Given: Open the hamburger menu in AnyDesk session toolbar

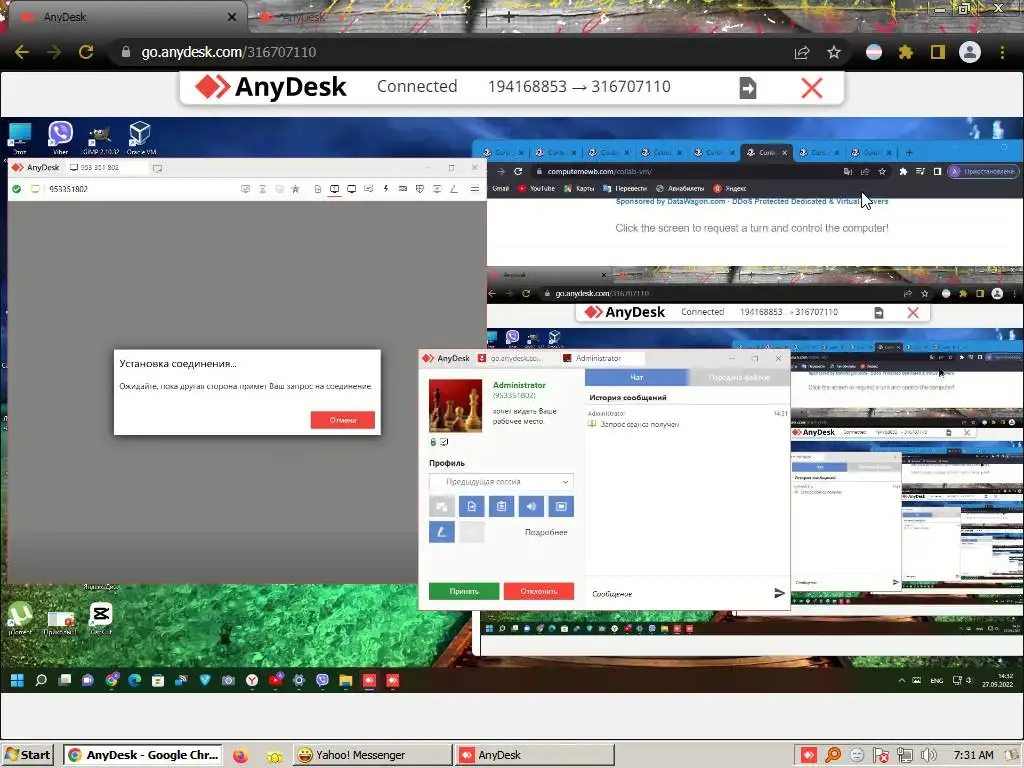Looking at the screenshot, I should (x=475, y=189).
